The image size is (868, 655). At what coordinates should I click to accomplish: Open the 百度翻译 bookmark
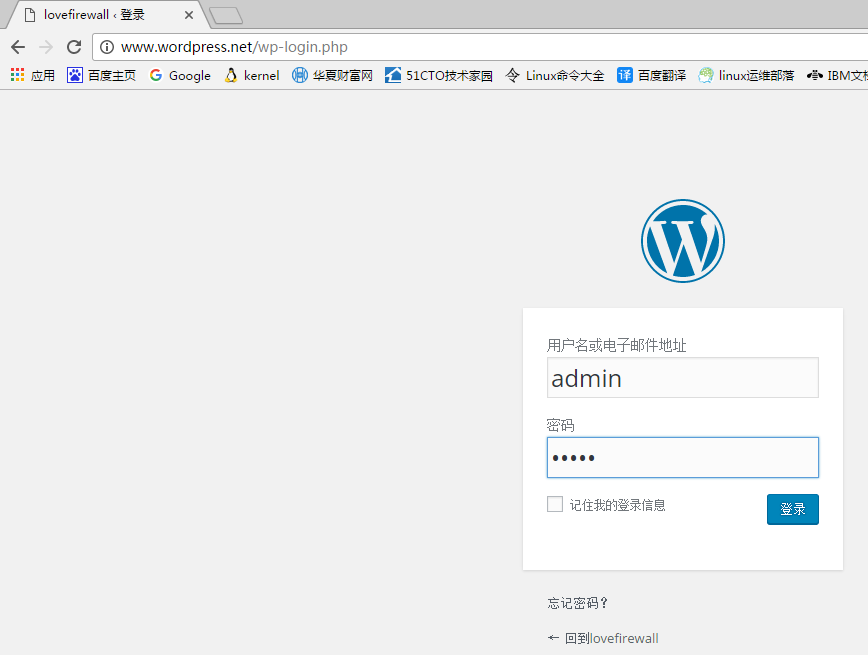click(651, 75)
